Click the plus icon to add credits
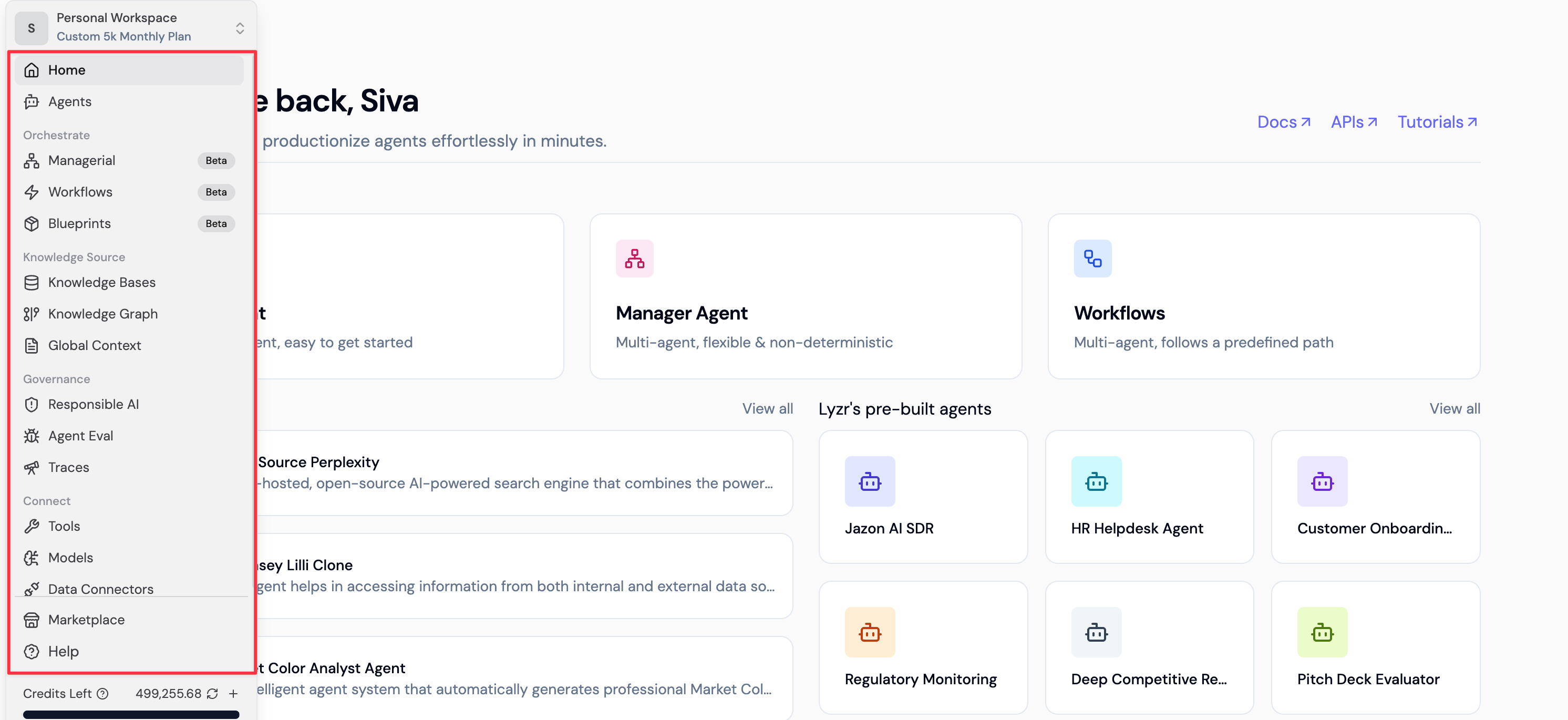 pyautogui.click(x=233, y=694)
